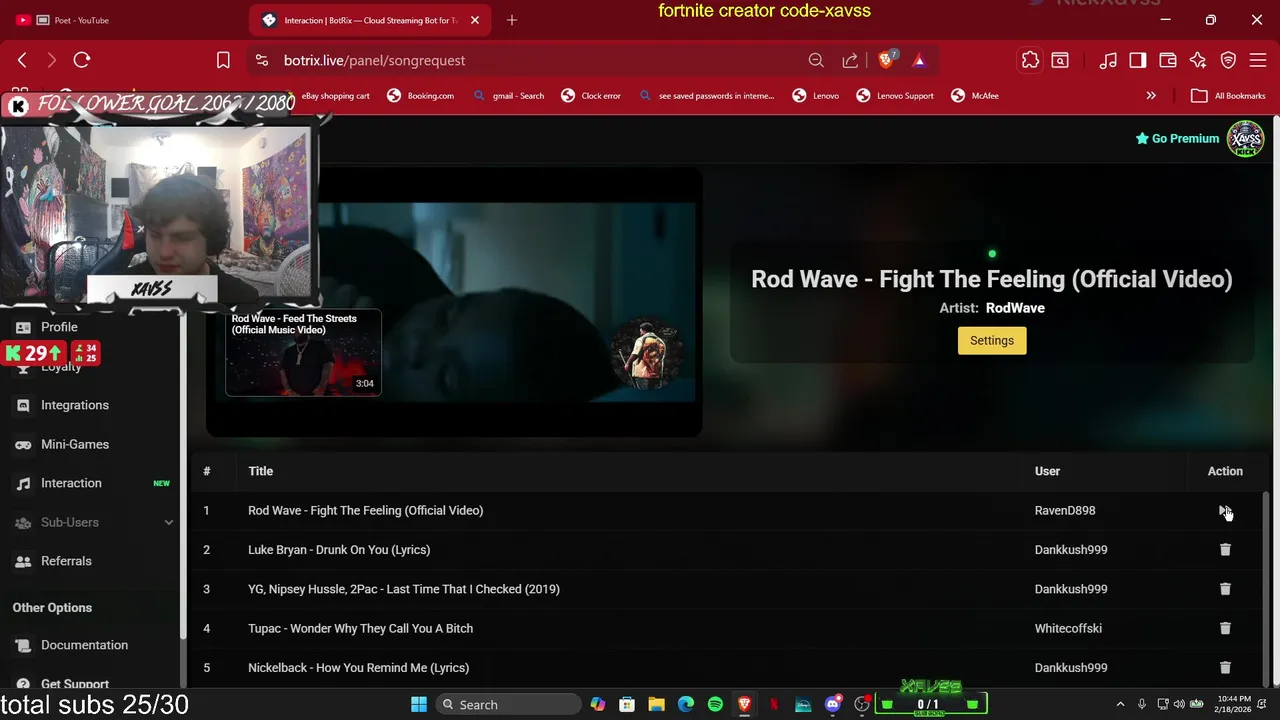Click the Title column header

pyautogui.click(x=260, y=471)
